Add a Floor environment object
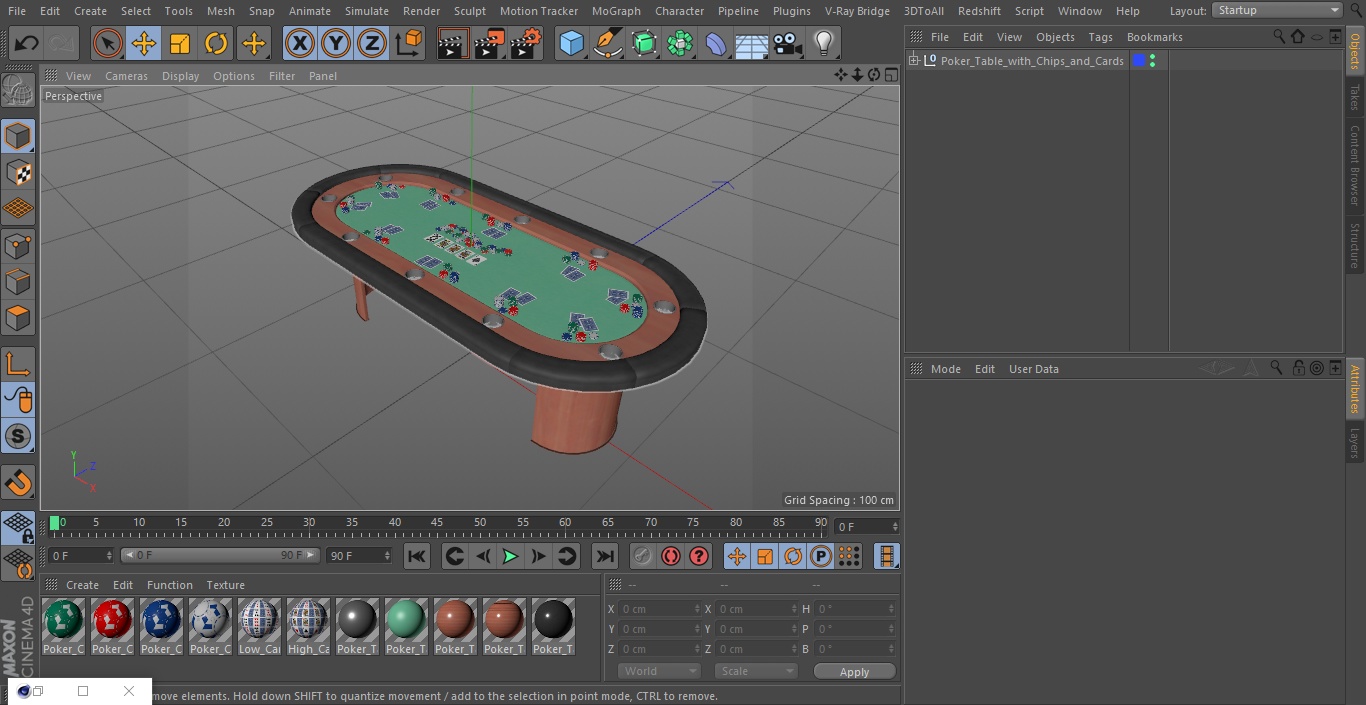 [x=752, y=43]
